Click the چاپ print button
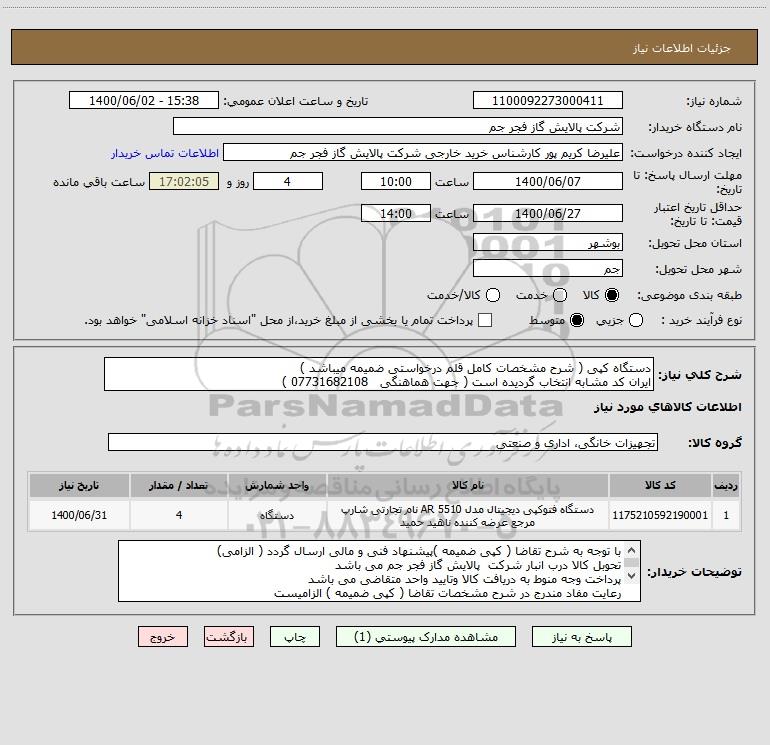The image size is (770, 745). [295, 637]
